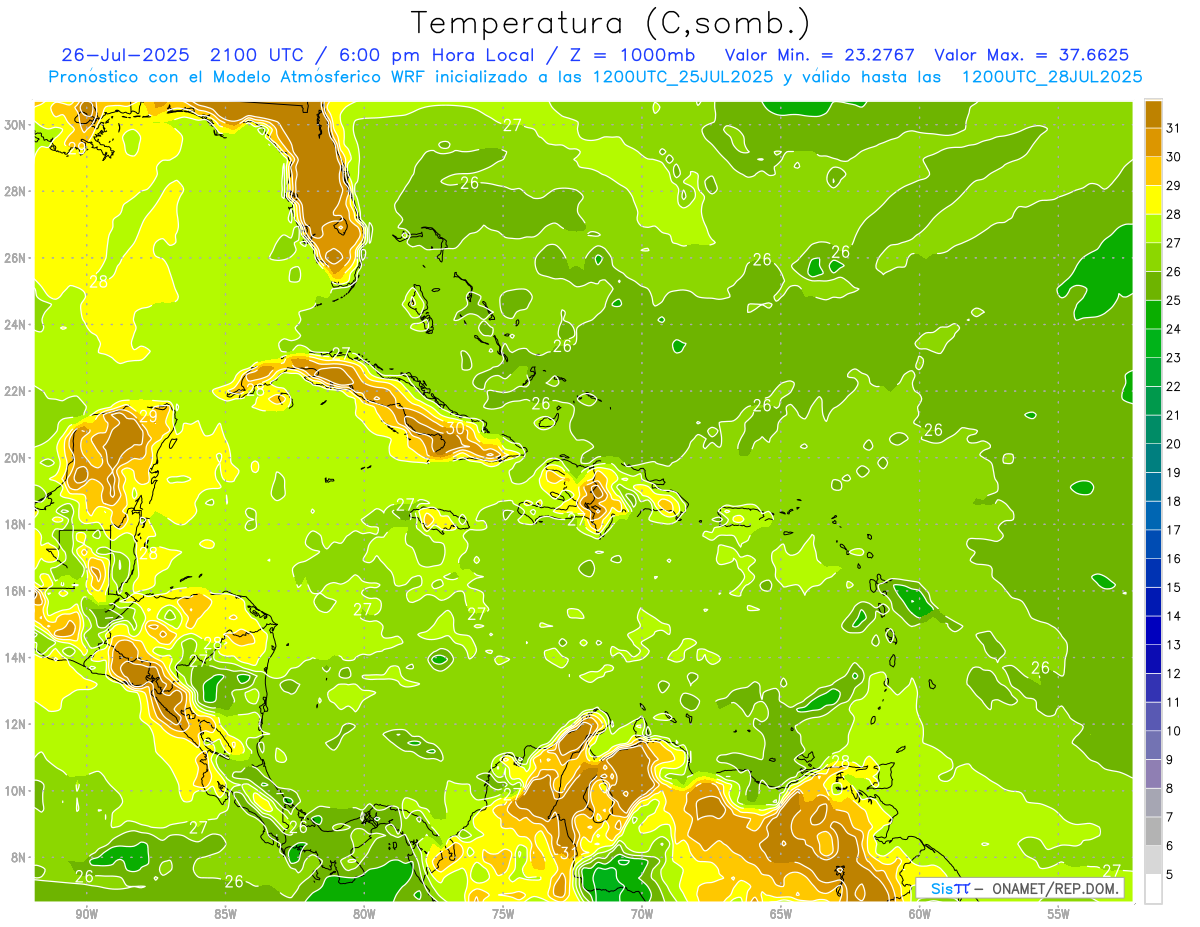Click the 26N latitude axis label
The height and width of the screenshot is (927, 1200).
[x=17, y=258]
